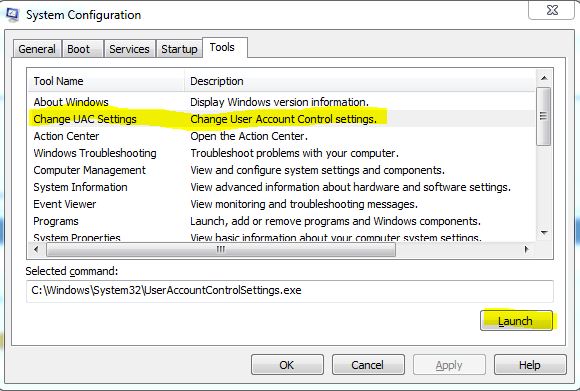Select Windows Troubleshooting in the list
This screenshot has height=391, width=580.
click(281, 153)
